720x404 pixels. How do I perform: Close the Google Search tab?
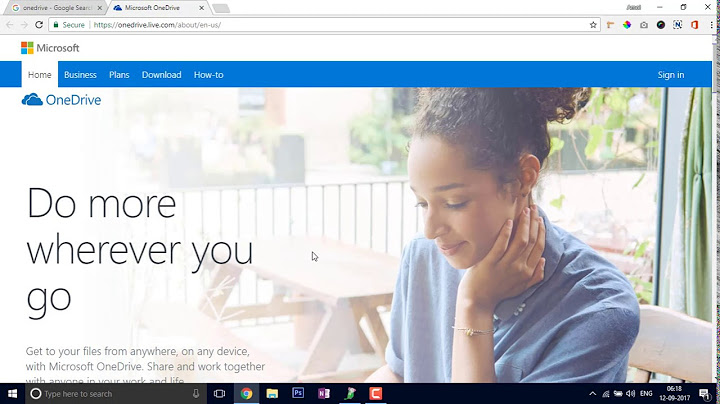(100, 8)
